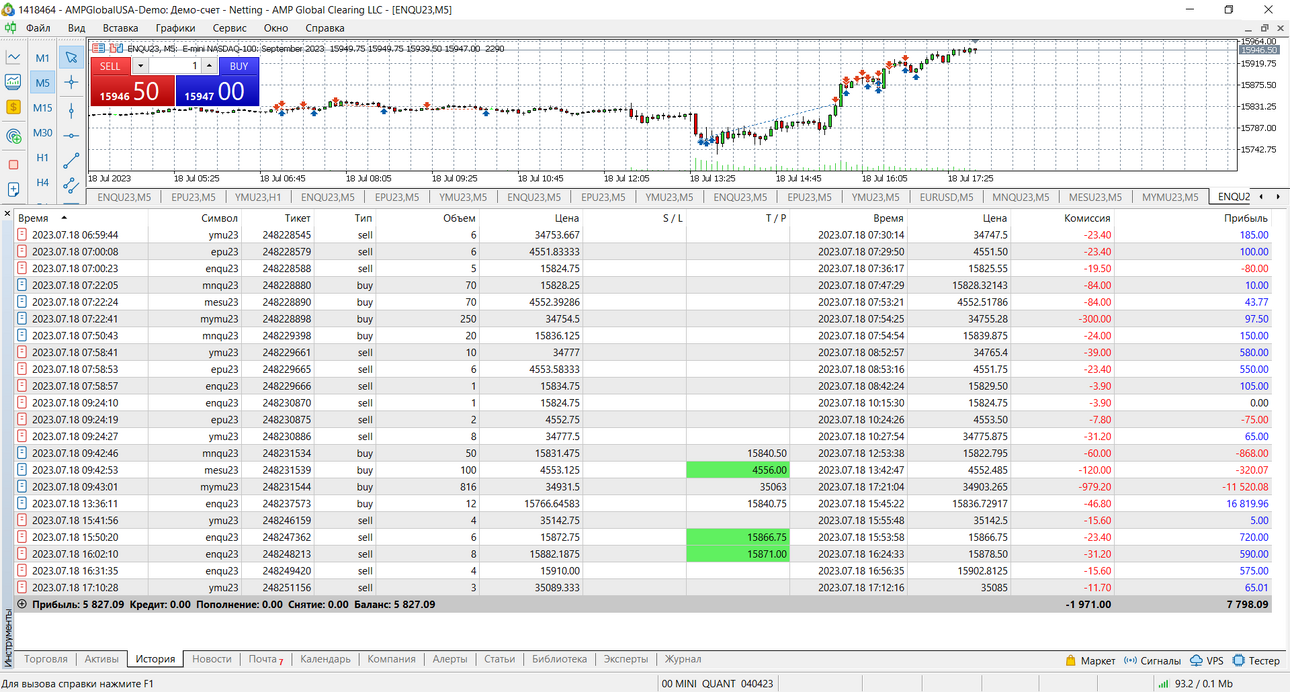
Task: Pick the horizontal line drawing tool
Action: tap(71, 134)
